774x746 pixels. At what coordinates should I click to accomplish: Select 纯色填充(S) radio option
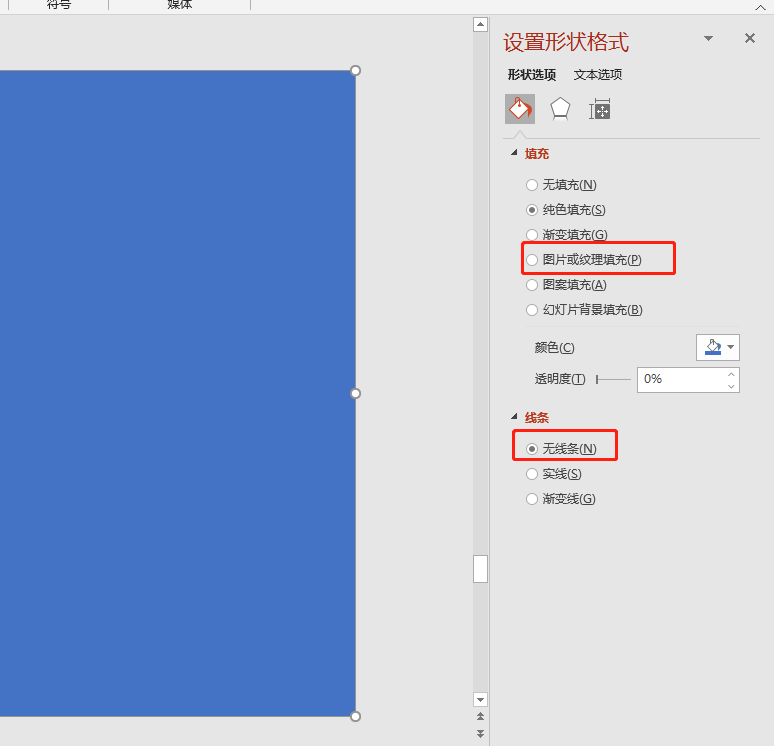point(565,210)
